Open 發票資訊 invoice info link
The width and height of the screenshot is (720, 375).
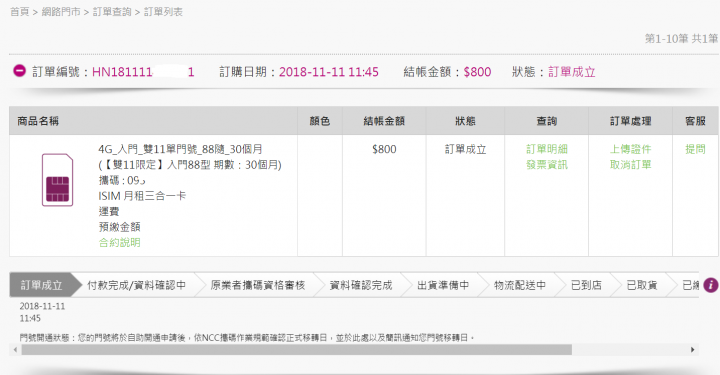point(546,165)
